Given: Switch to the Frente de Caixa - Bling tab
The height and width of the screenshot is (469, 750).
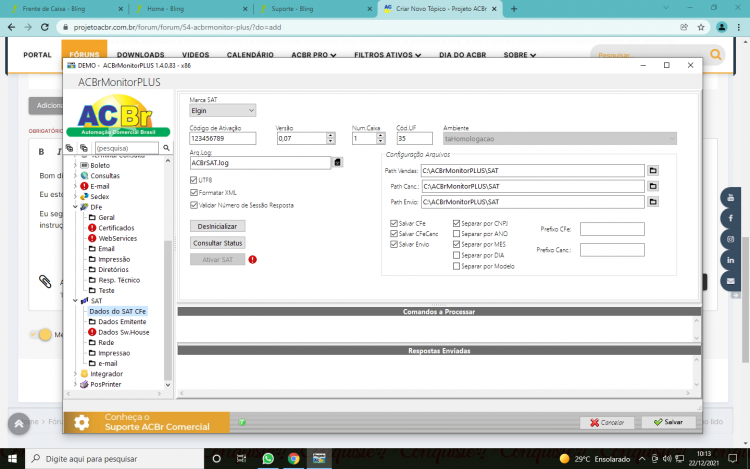Looking at the screenshot, I should (67, 9).
